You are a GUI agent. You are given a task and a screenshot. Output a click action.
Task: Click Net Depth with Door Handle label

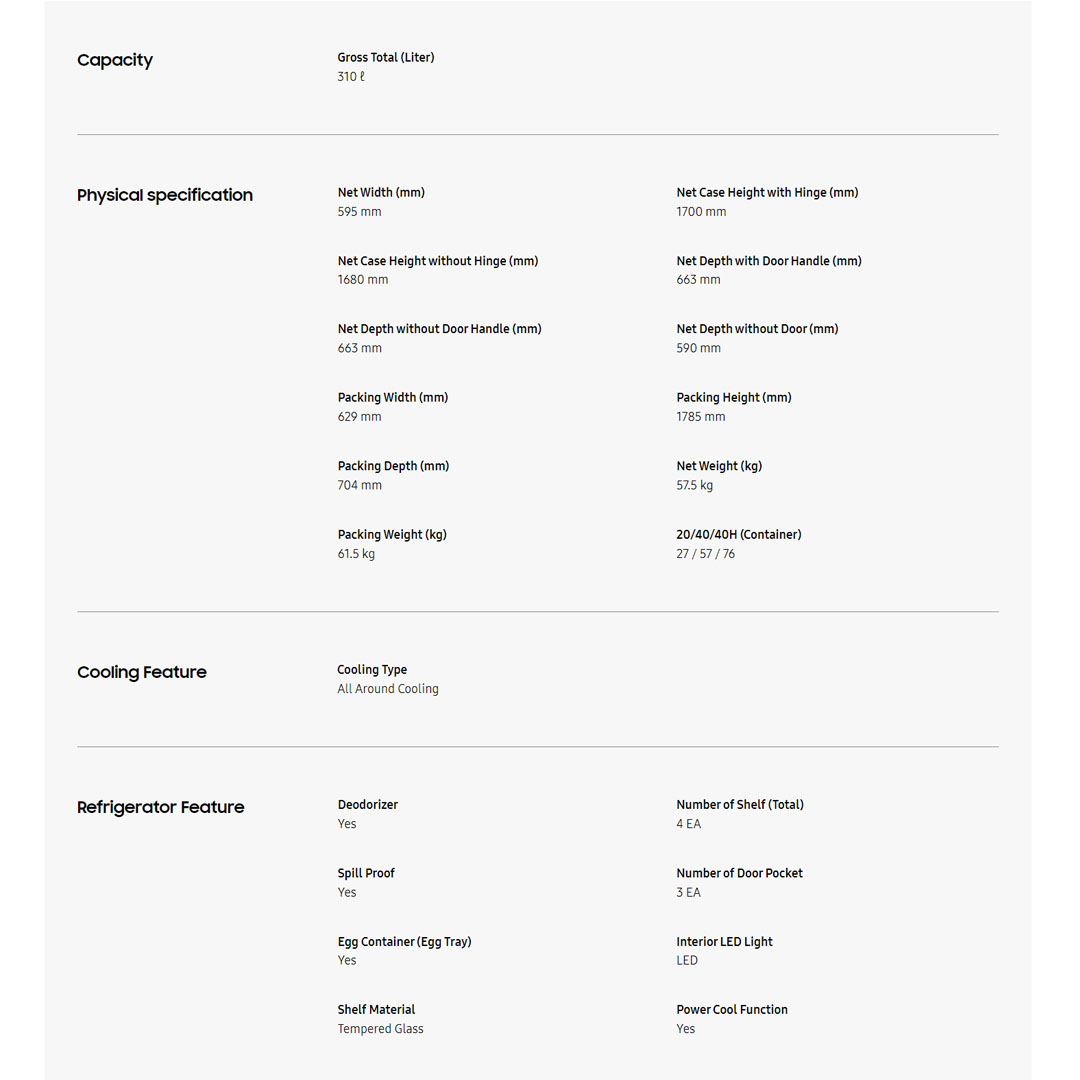pyautogui.click(x=769, y=261)
